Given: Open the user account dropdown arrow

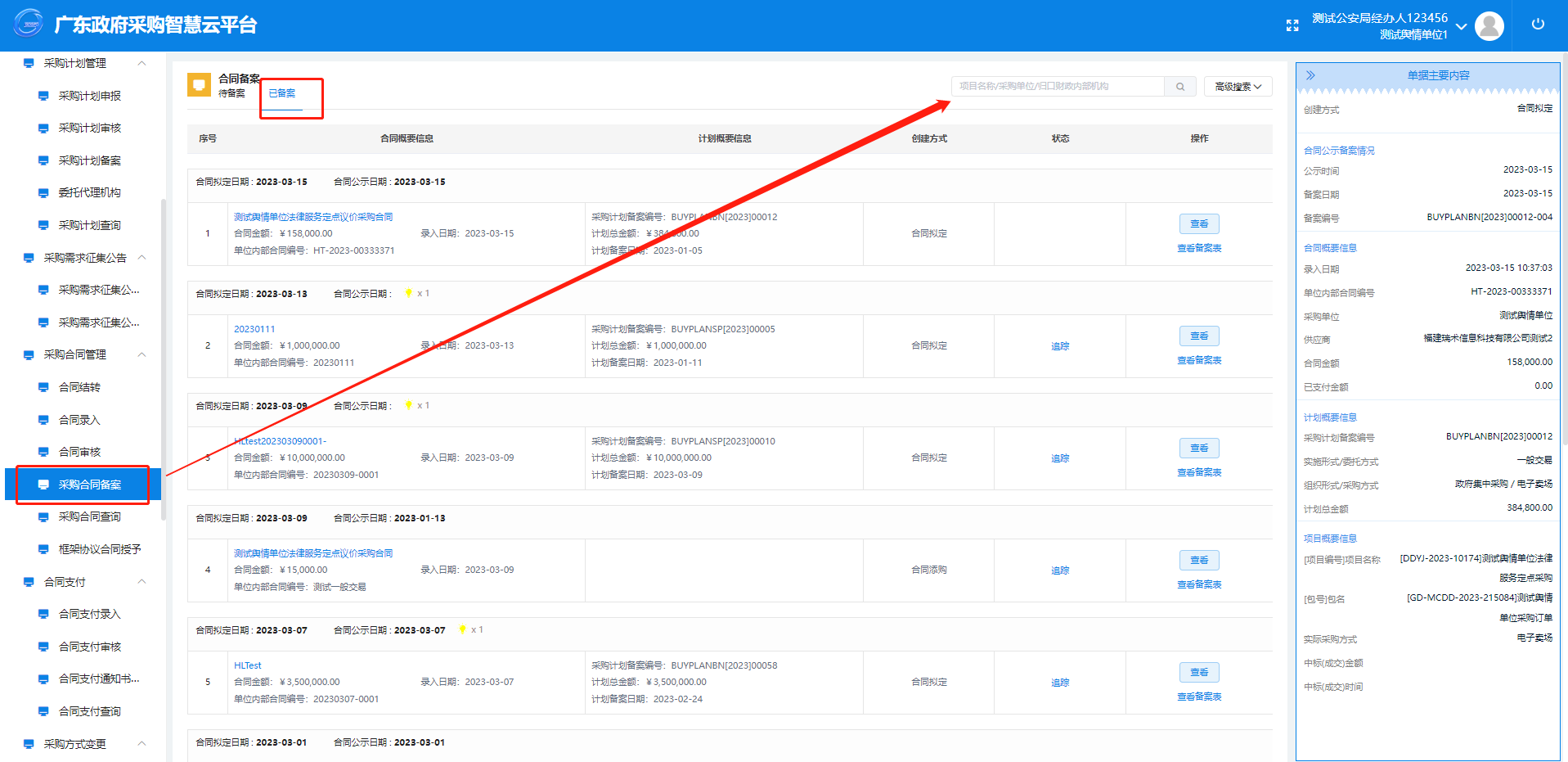Looking at the screenshot, I should pyautogui.click(x=1461, y=26).
